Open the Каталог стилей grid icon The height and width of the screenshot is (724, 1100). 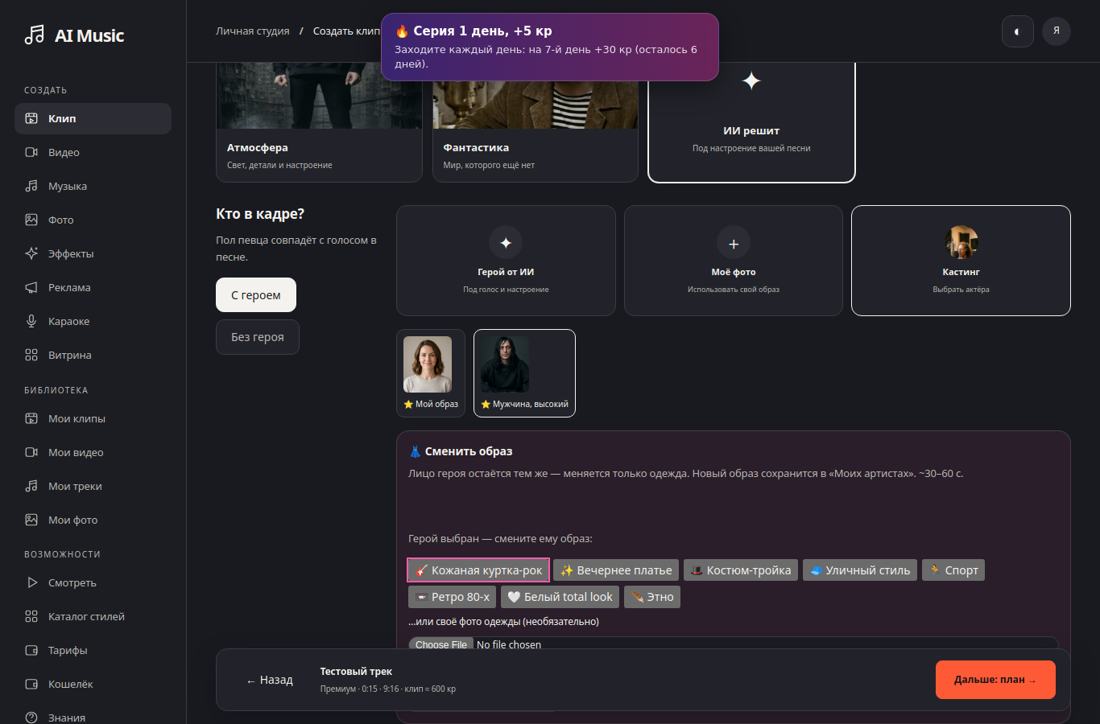point(32,616)
